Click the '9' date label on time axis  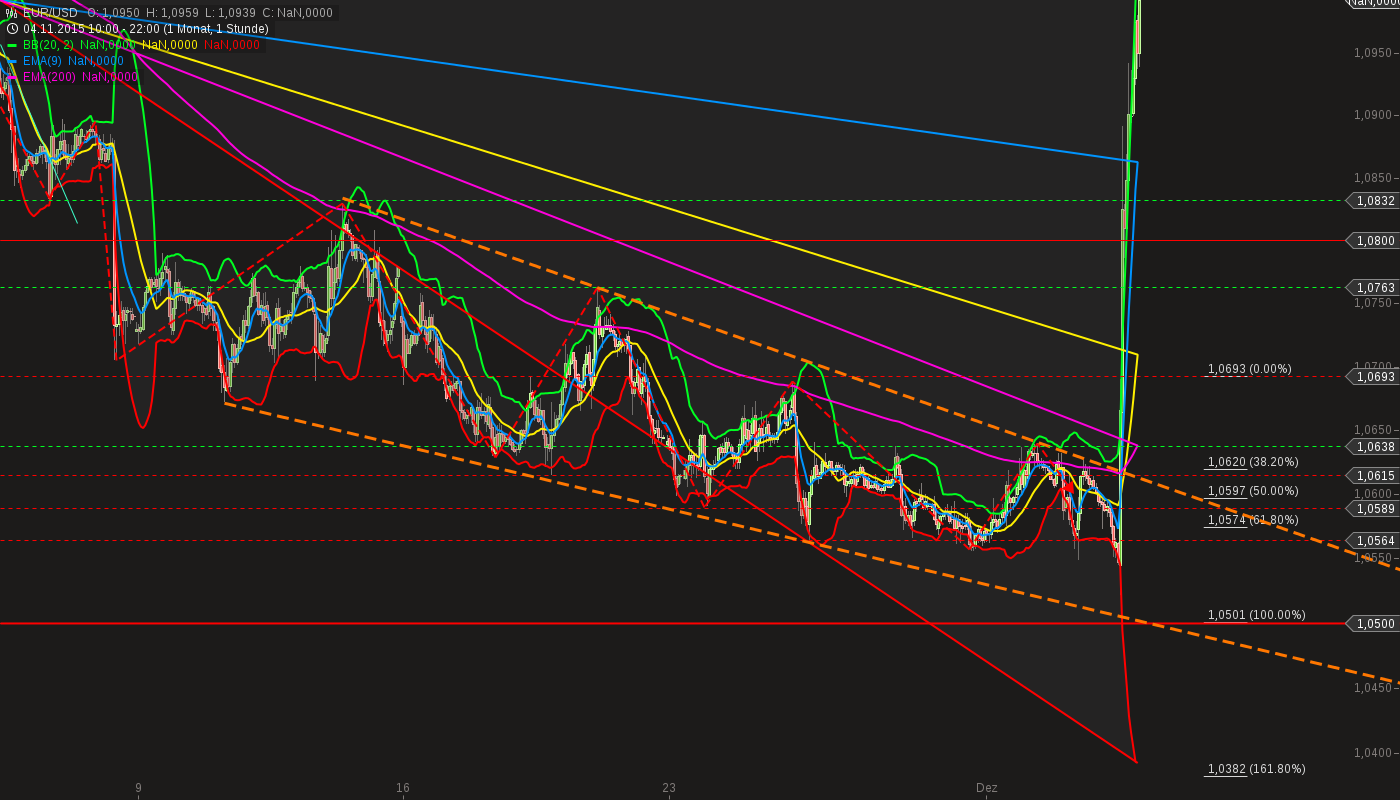pyautogui.click(x=138, y=788)
